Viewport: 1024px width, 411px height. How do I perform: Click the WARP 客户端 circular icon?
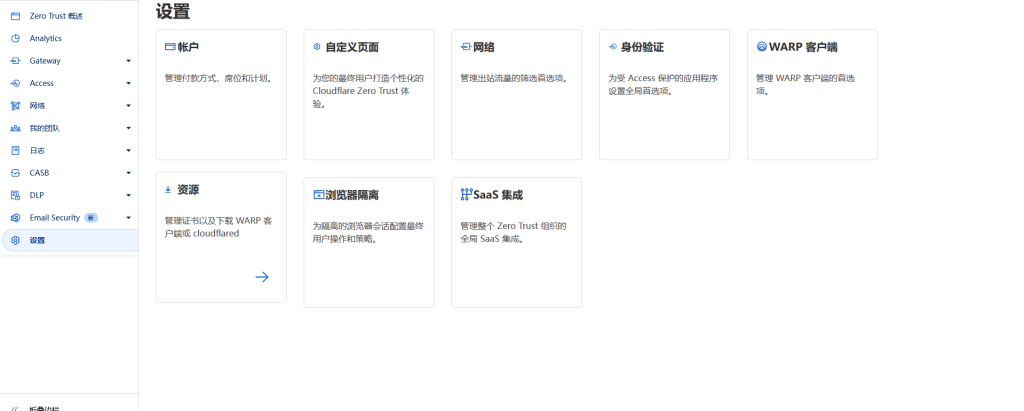pos(761,47)
